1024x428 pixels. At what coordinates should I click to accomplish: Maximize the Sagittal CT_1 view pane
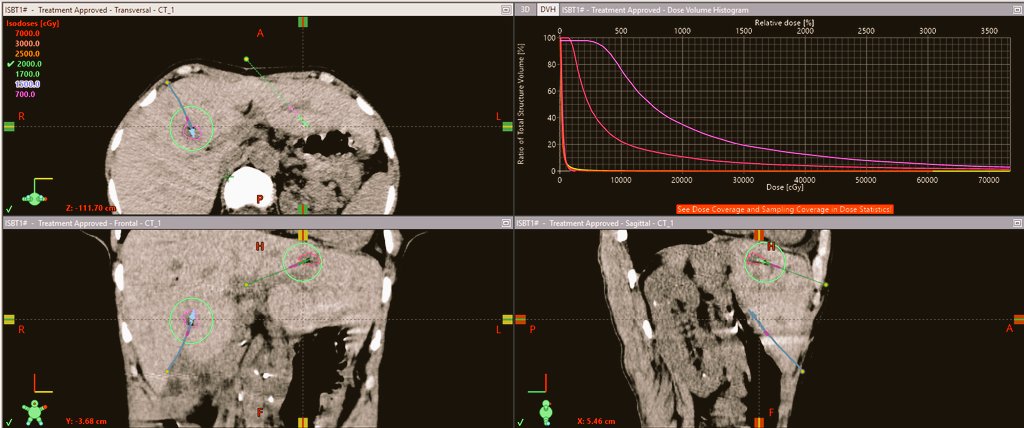click(x=1015, y=223)
